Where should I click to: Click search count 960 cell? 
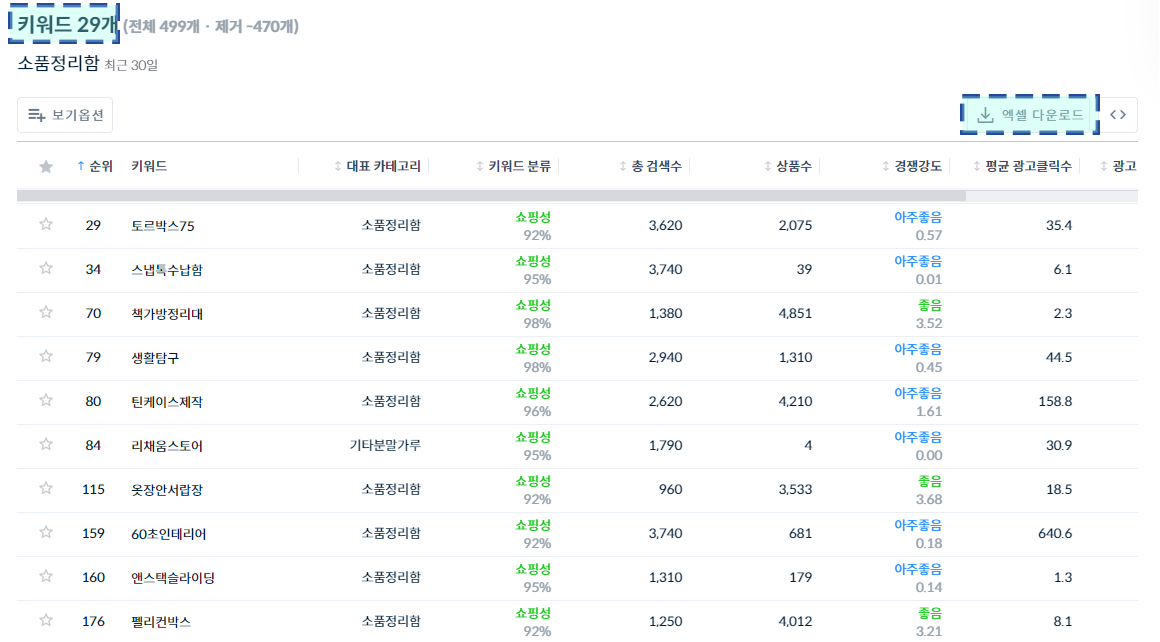[670, 490]
